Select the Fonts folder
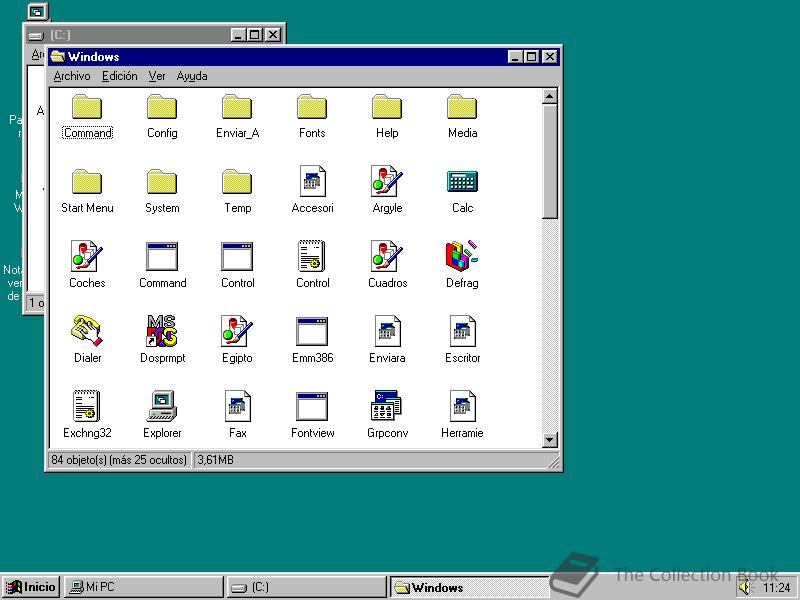Image resolution: width=800 pixels, height=600 pixels. click(312, 107)
